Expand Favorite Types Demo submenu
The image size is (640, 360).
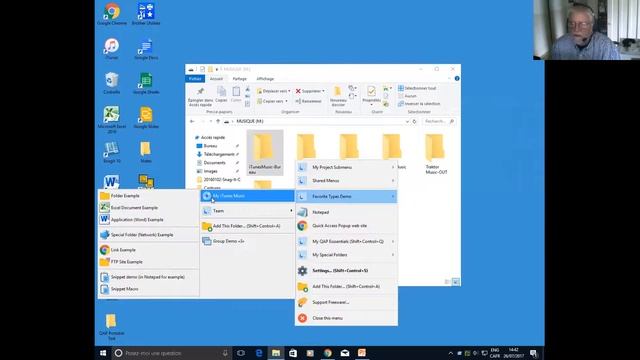(346, 196)
